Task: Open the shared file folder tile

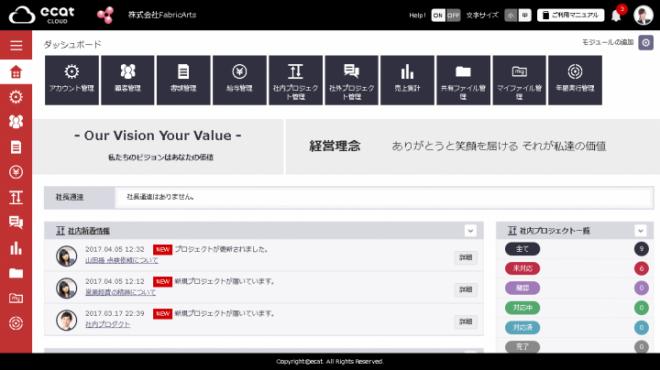Action: [x=463, y=80]
